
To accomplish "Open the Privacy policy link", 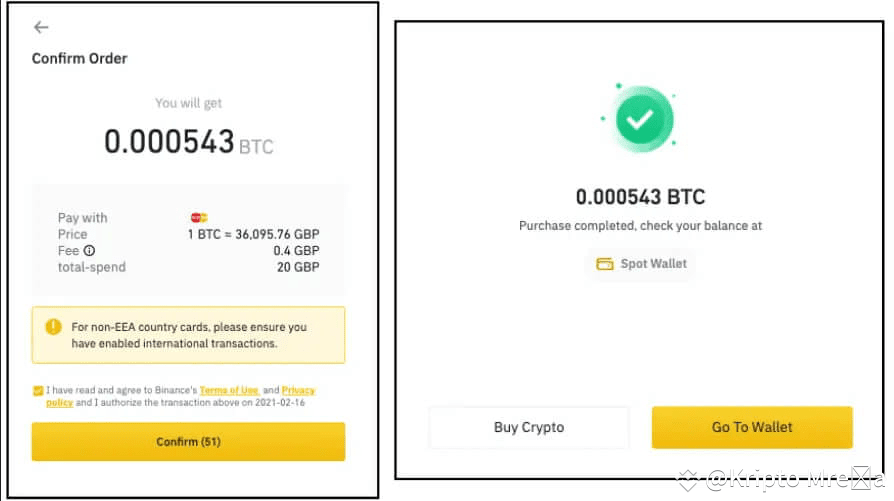I will tap(297, 390).
